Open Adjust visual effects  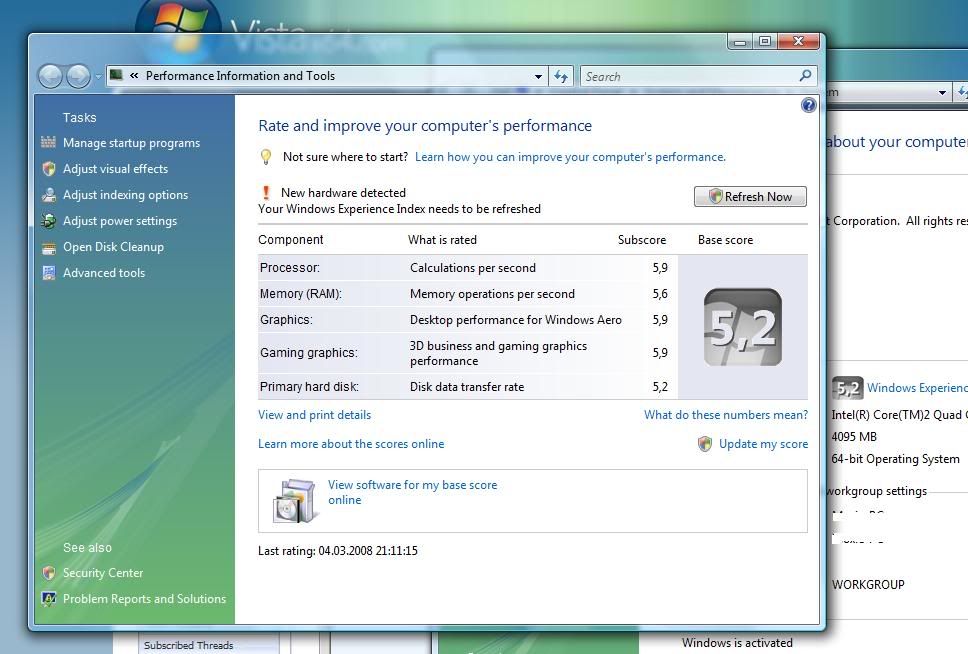click(x=115, y=169)
